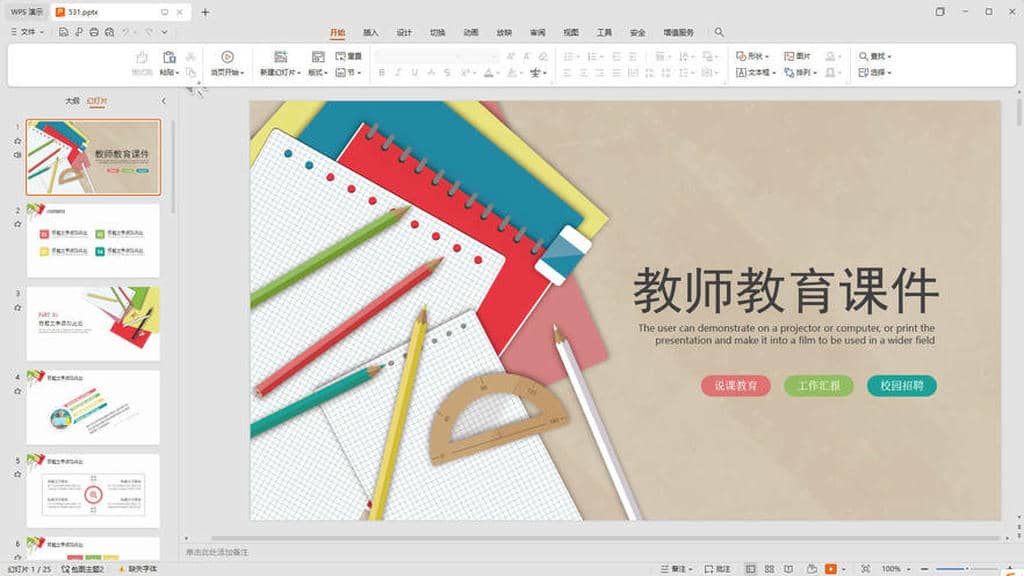Start slideshow from the status bar play icon
Viewport: 1024px width, 576px height.
(831, 566)
